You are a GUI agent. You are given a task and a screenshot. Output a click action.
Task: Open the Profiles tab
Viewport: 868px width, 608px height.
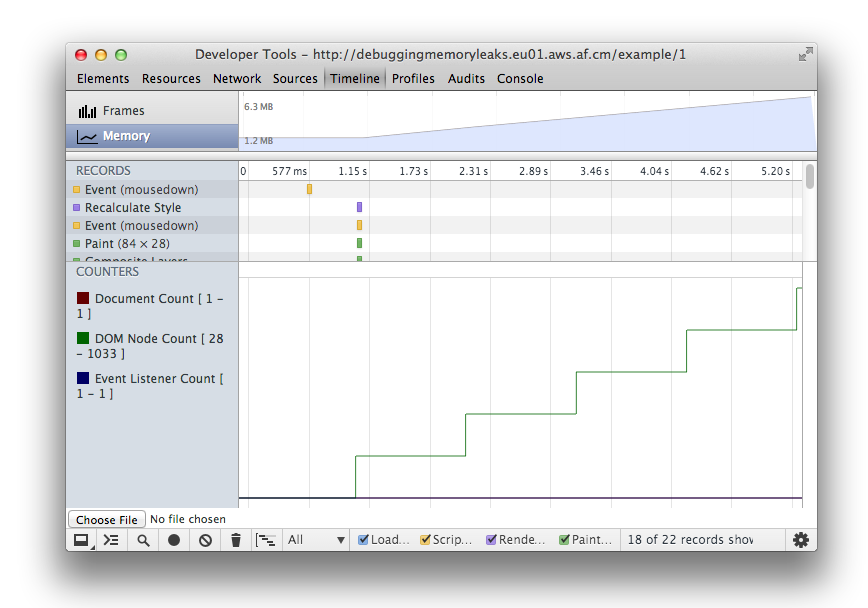(413, 79)
